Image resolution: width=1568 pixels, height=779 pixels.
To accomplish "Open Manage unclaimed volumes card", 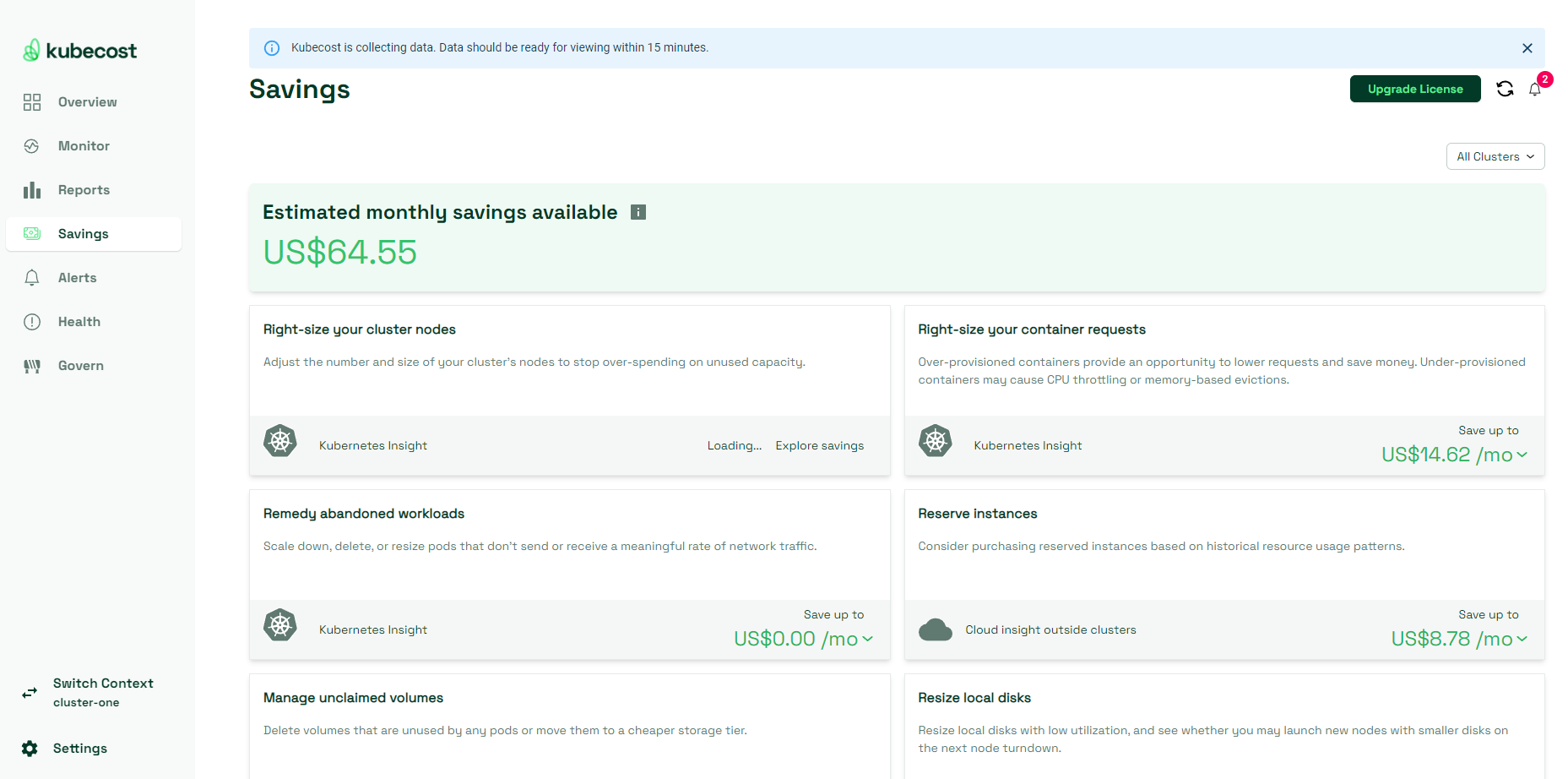I will tap(353, 698).
